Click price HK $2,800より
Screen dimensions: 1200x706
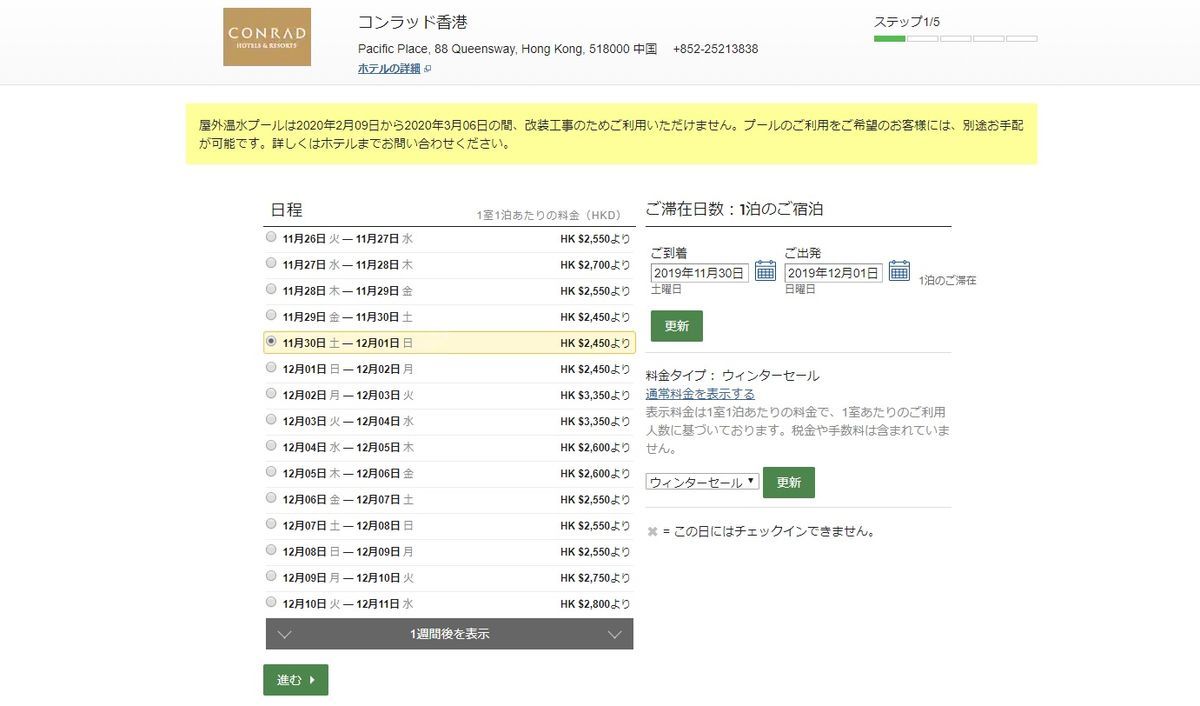[x=595, y=603]
